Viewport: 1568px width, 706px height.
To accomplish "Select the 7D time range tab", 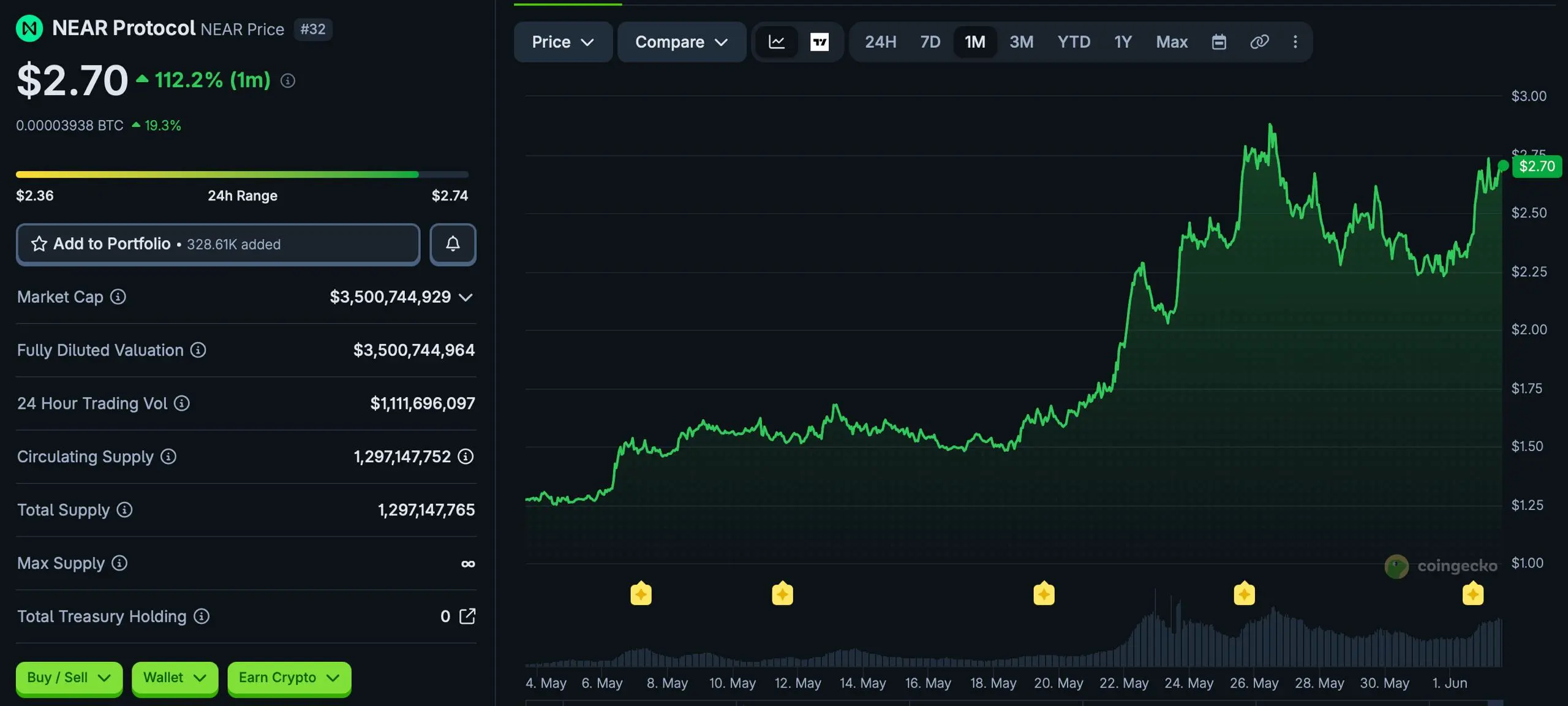I will [x=930, y=42].
